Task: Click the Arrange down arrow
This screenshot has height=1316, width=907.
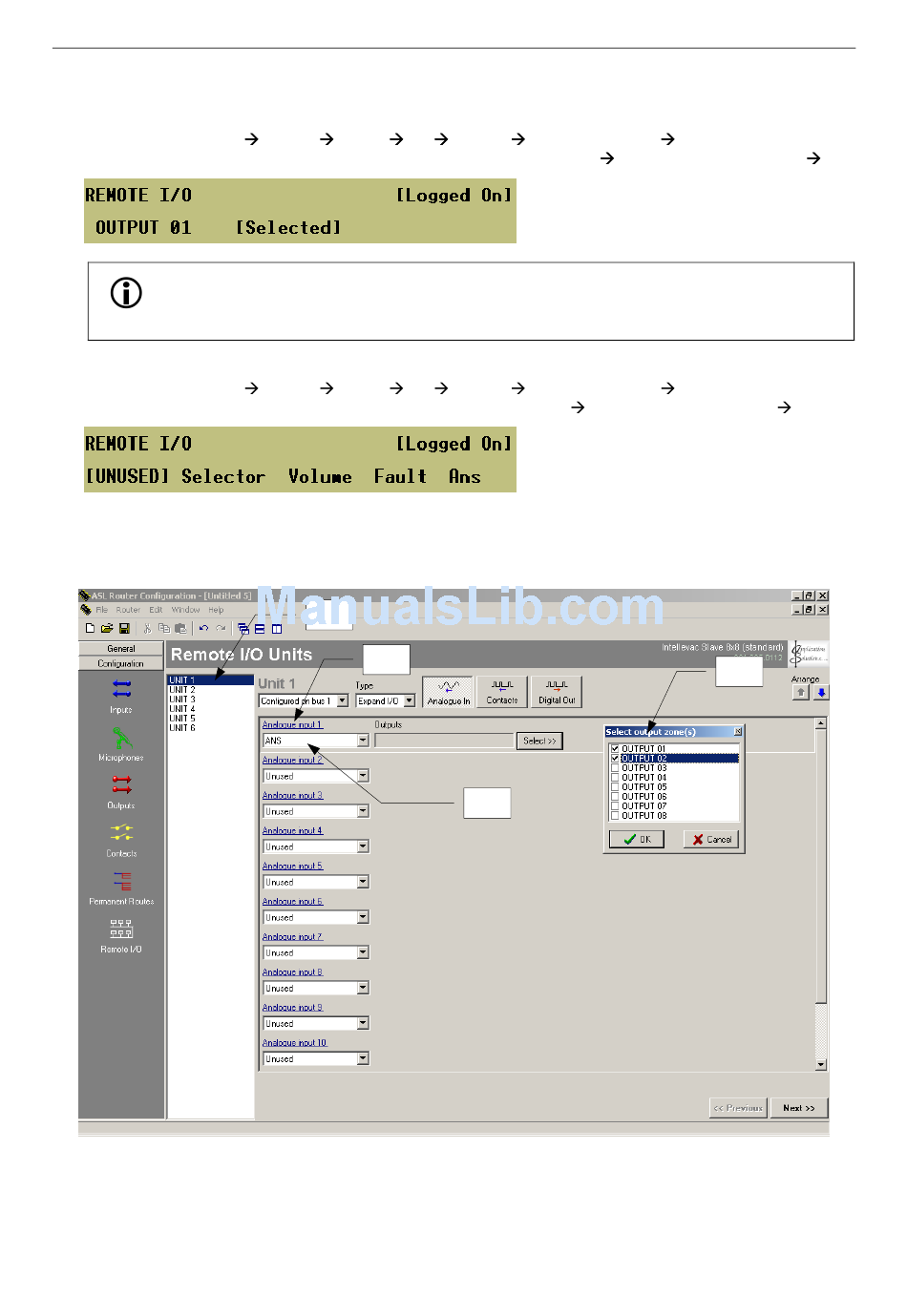Action: tap(821, 693)
